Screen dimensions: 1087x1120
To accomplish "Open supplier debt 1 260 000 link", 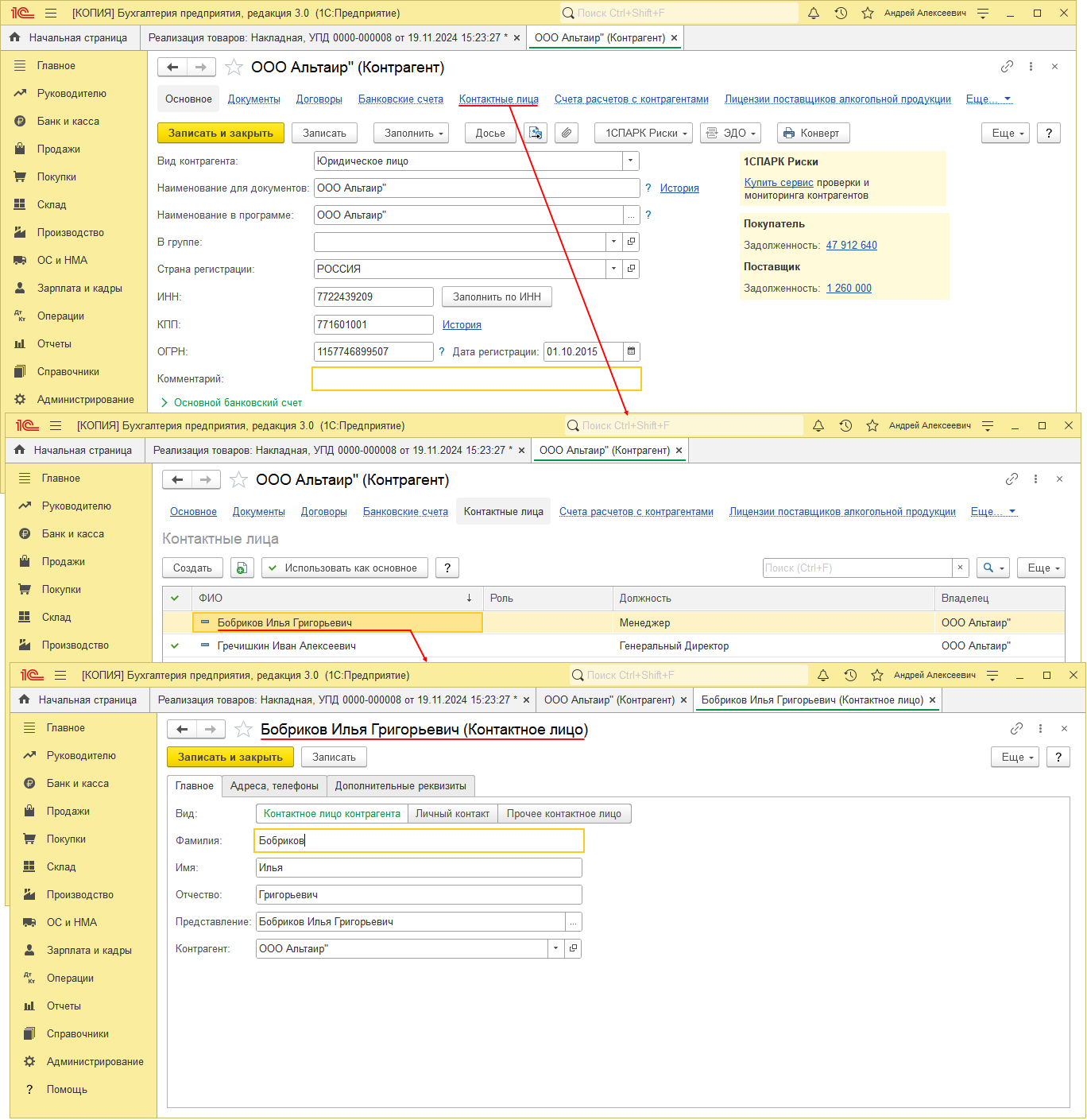I will click(849, 289).
